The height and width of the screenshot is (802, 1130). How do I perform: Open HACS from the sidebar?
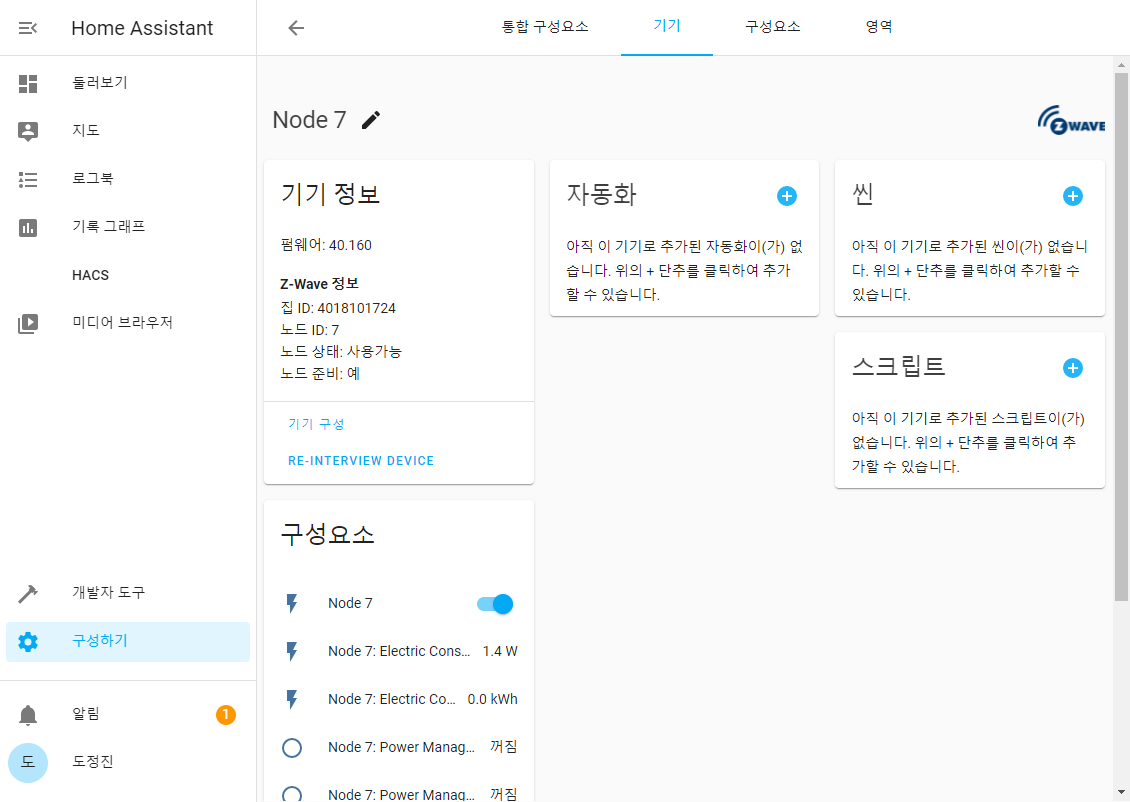(x=128, y=275)
